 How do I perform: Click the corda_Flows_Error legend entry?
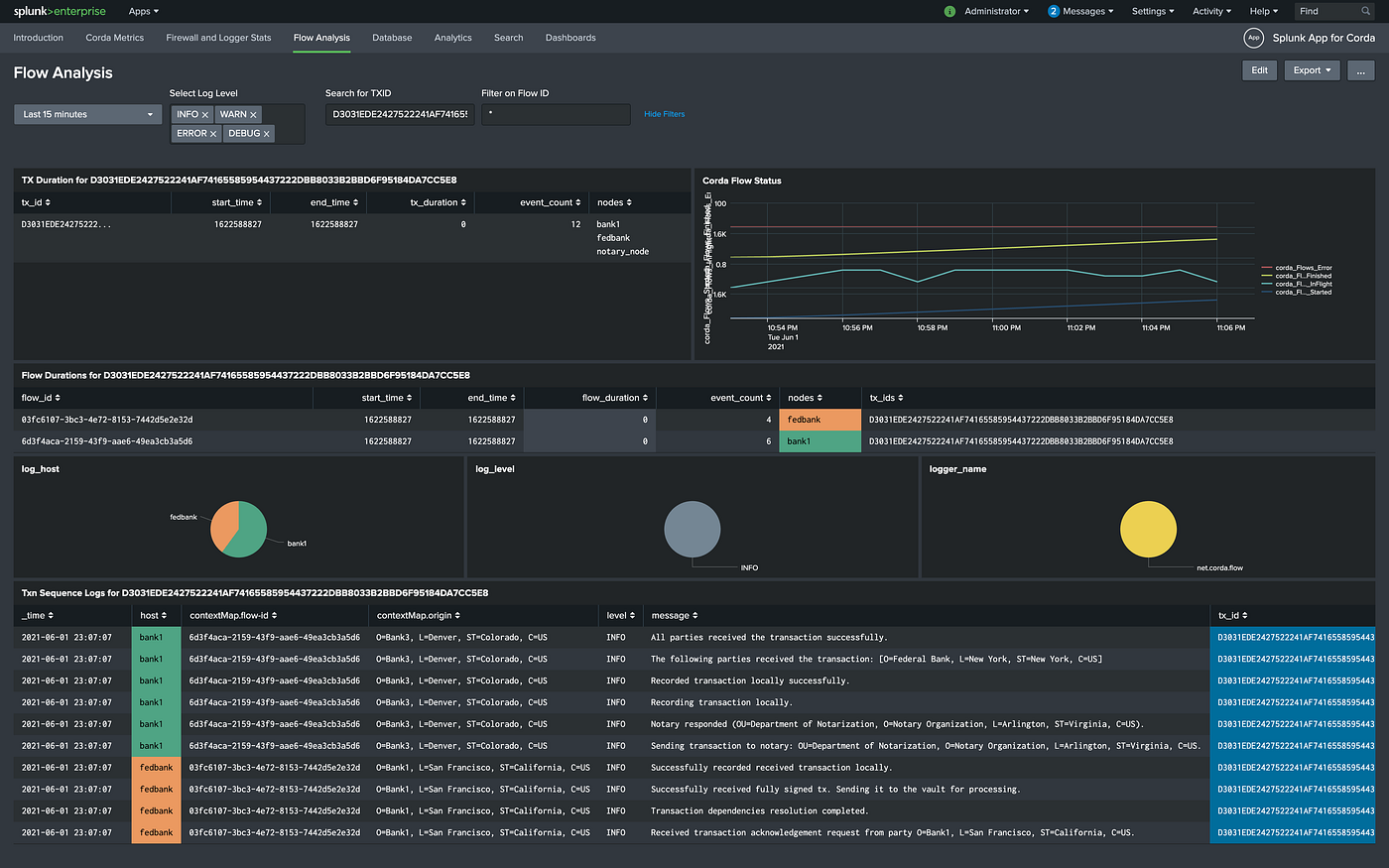(1298, 268)
